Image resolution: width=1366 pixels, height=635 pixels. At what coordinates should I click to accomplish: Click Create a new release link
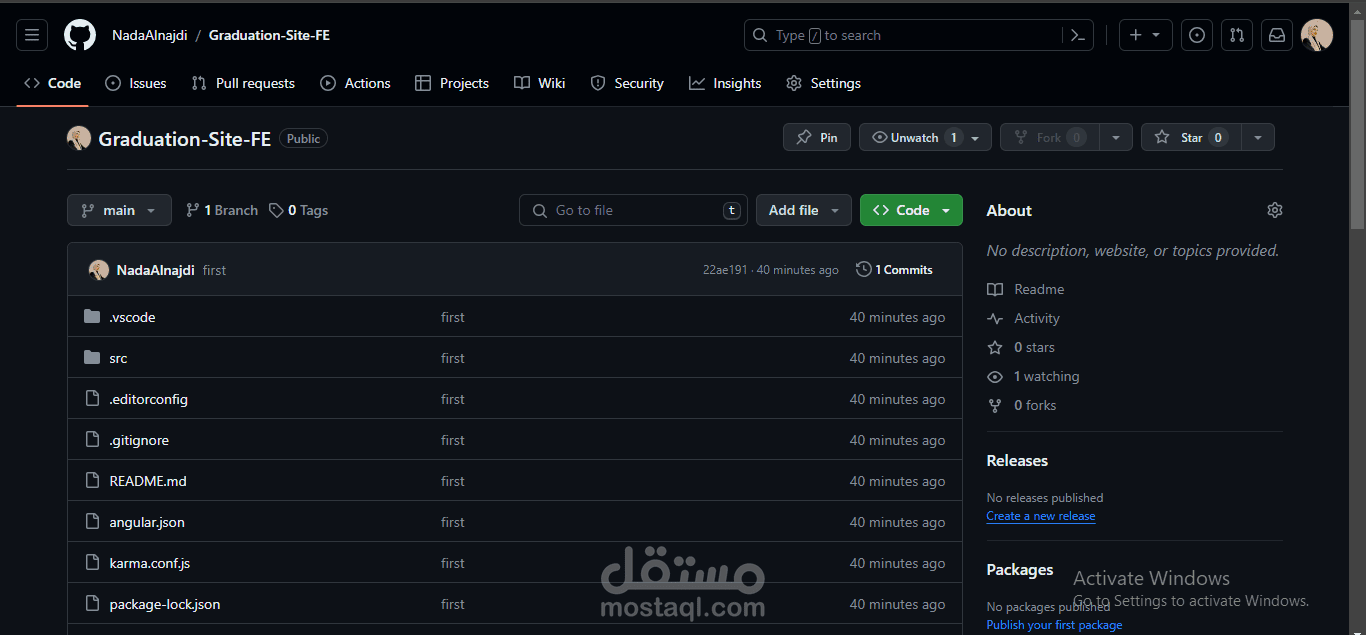(x=1041, y=516)
